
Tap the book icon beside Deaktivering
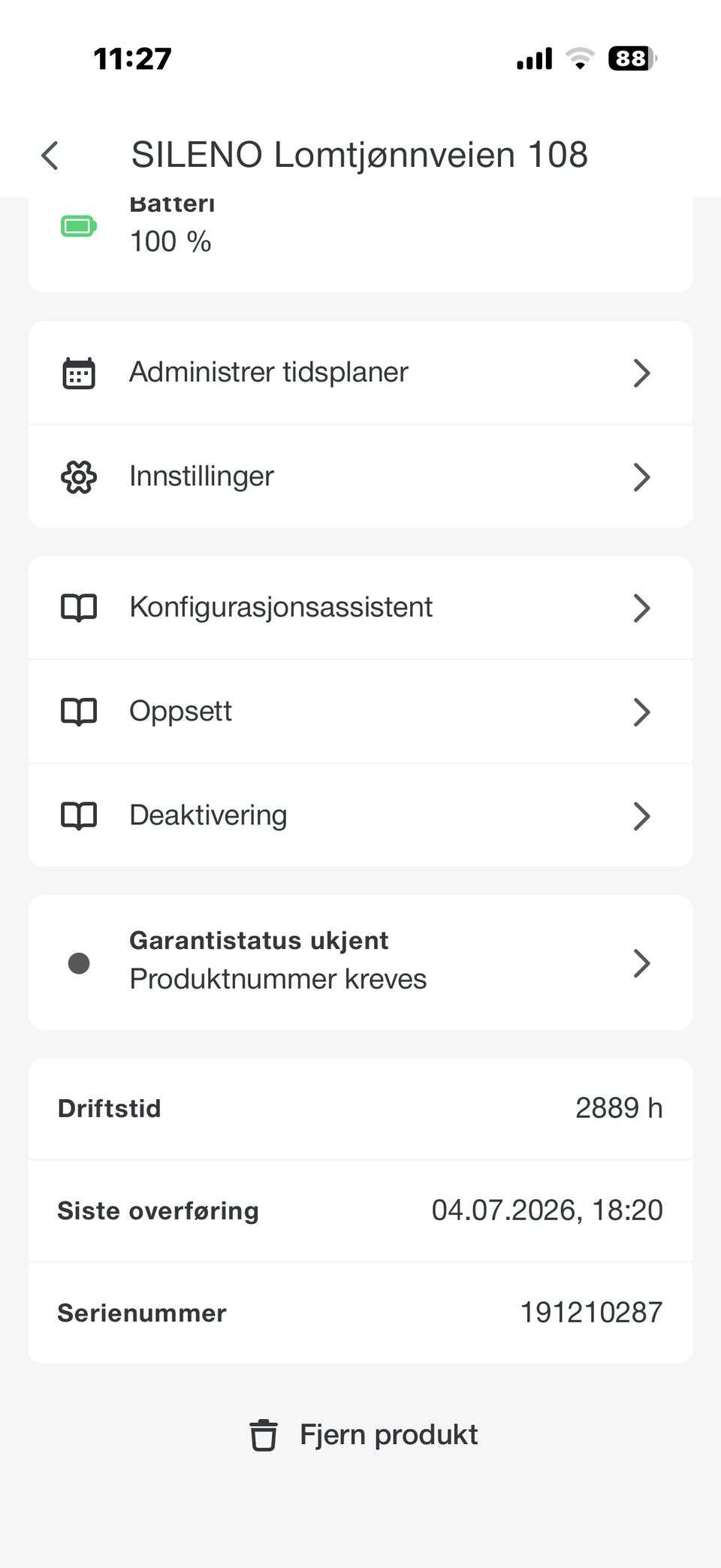79,816
